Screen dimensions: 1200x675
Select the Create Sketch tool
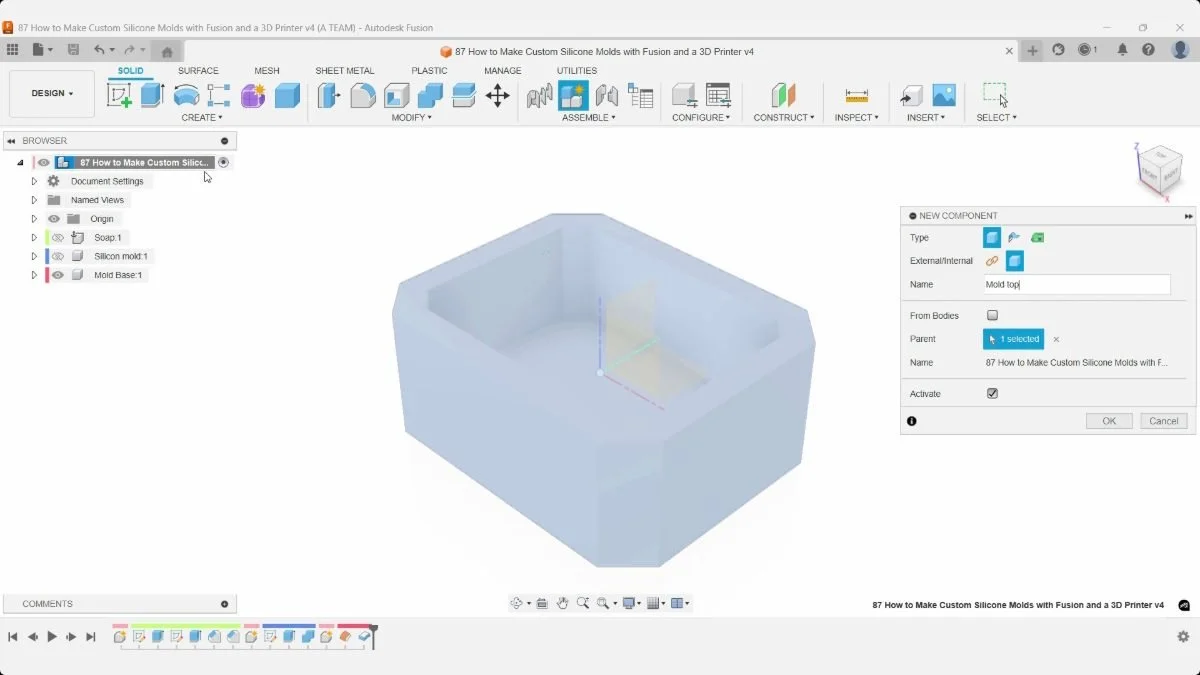click(x=119, y=95)
